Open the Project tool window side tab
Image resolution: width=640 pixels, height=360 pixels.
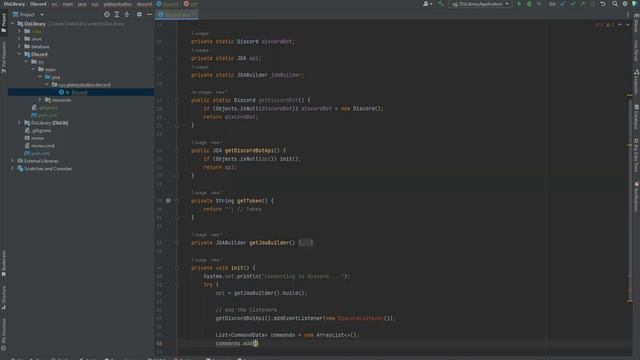4,22
